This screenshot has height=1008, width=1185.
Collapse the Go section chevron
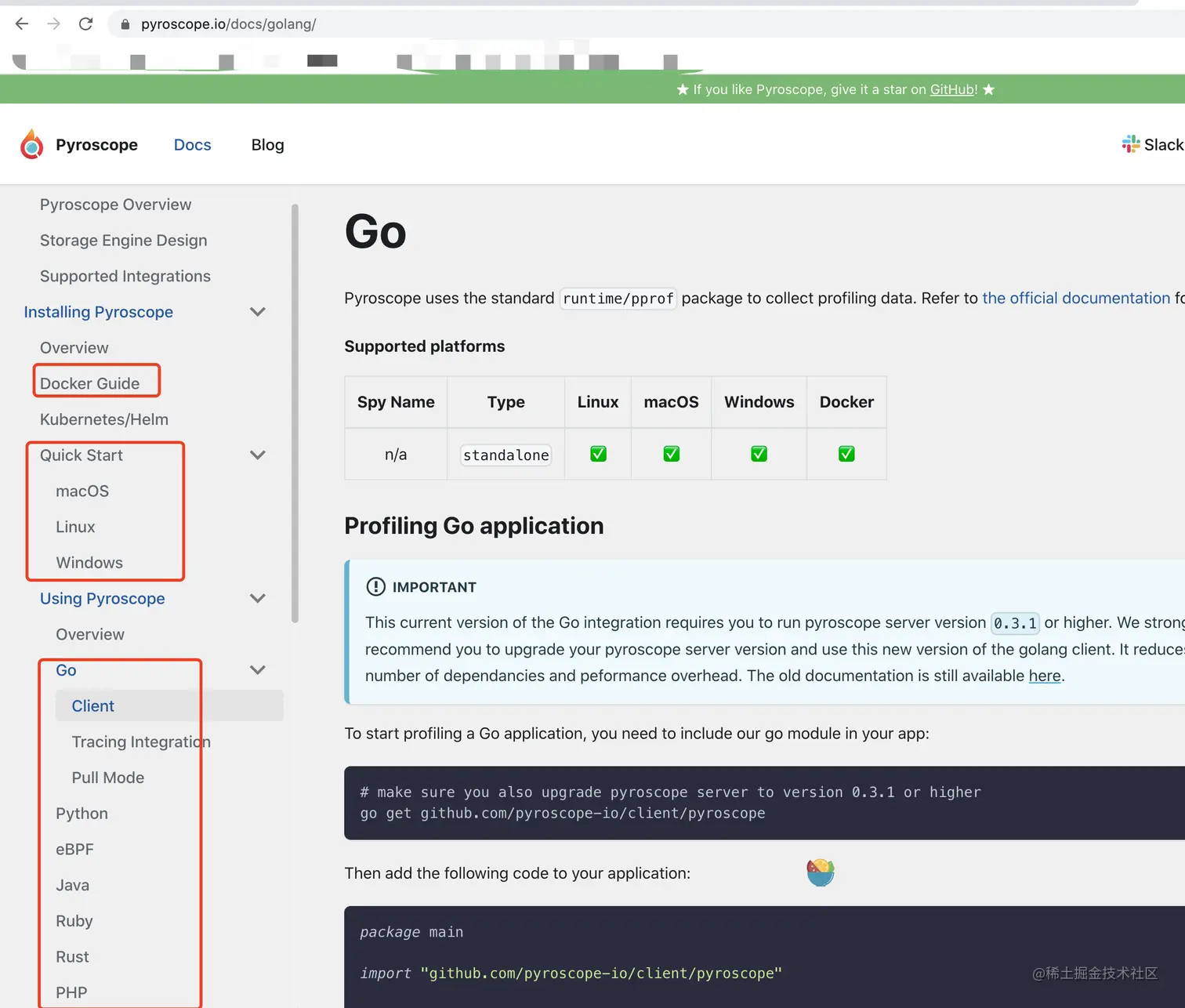coord(257,670)
